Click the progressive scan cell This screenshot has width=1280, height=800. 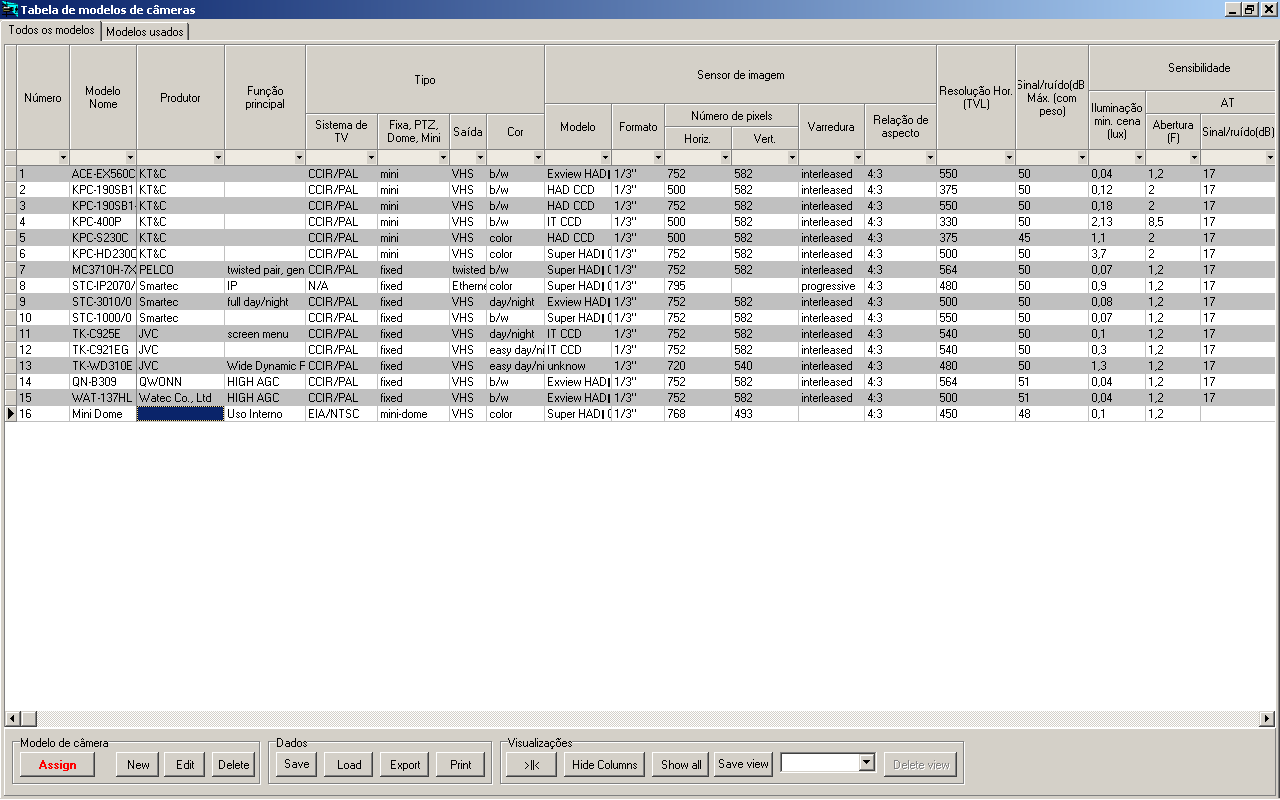point(831,286)
